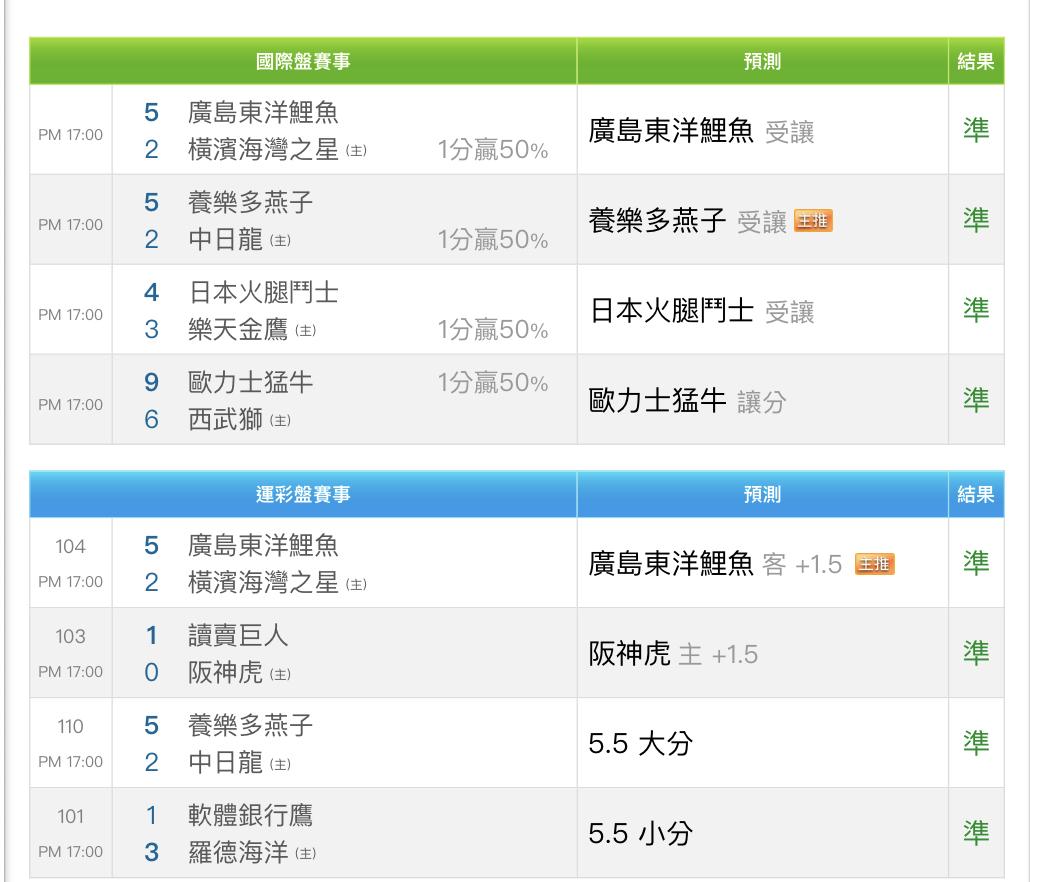Click 準 result for 歐力士猛牛 讓分
The height and width of the screenshot is (882, 1043).
point(976,400)
